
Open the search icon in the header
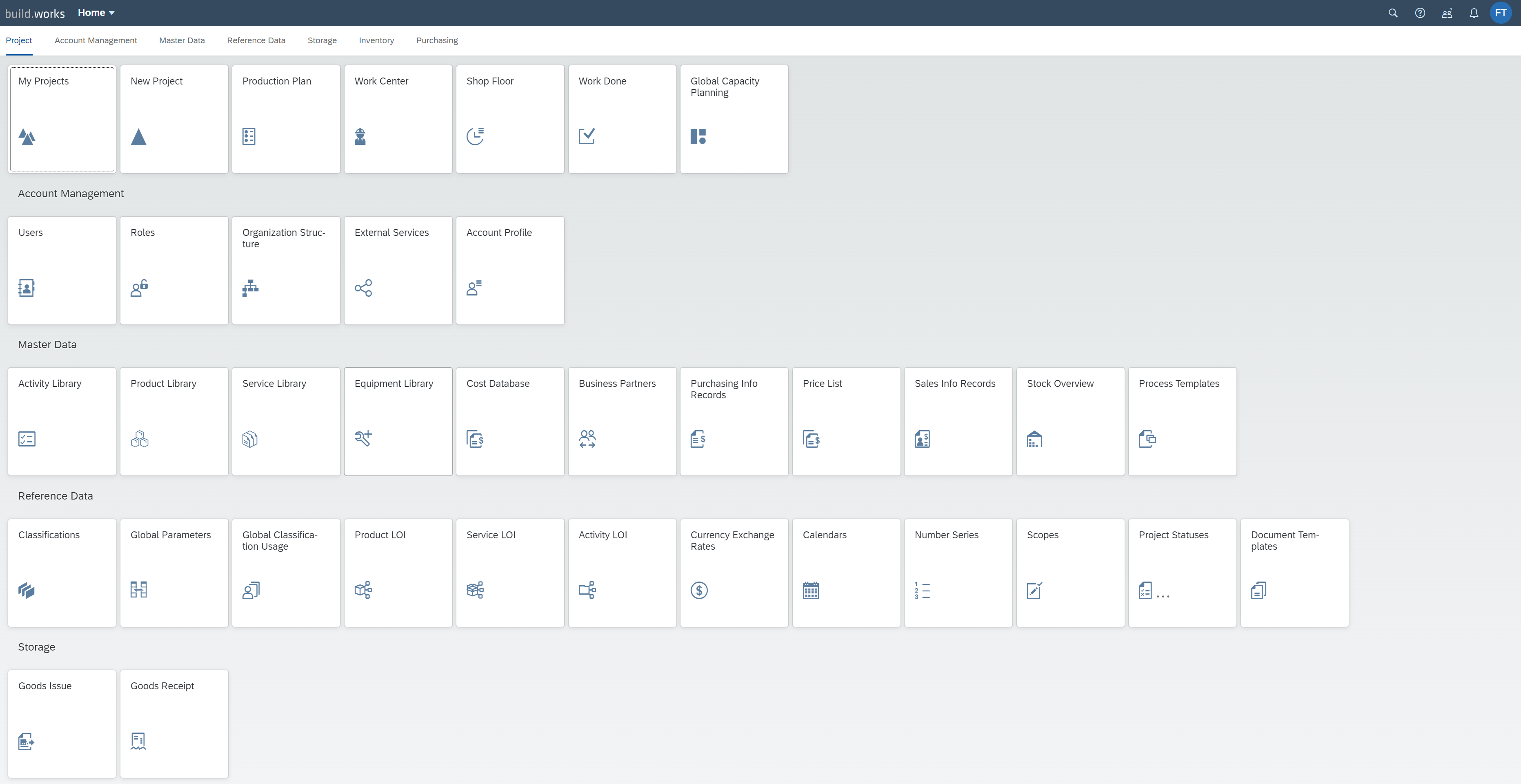(1393, 13)
